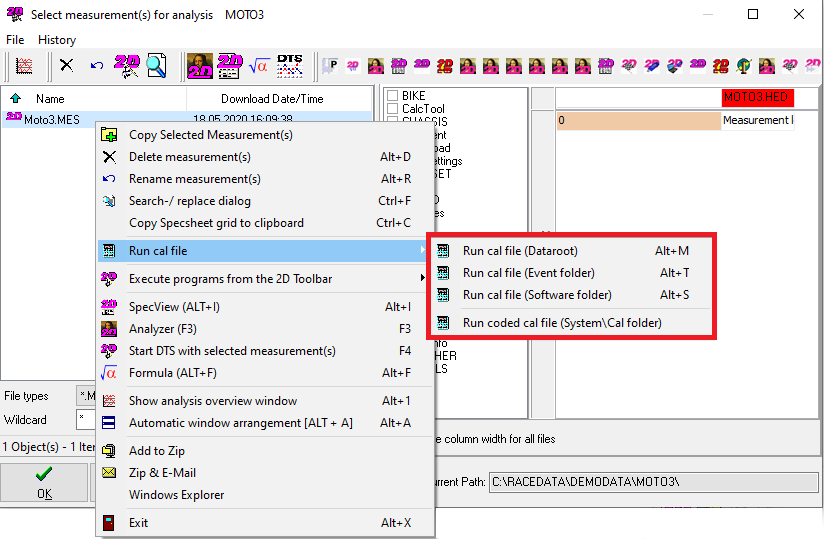824x539 pixels.
Task: Sort list using the Name column arrow
Action: pos(15,99)
